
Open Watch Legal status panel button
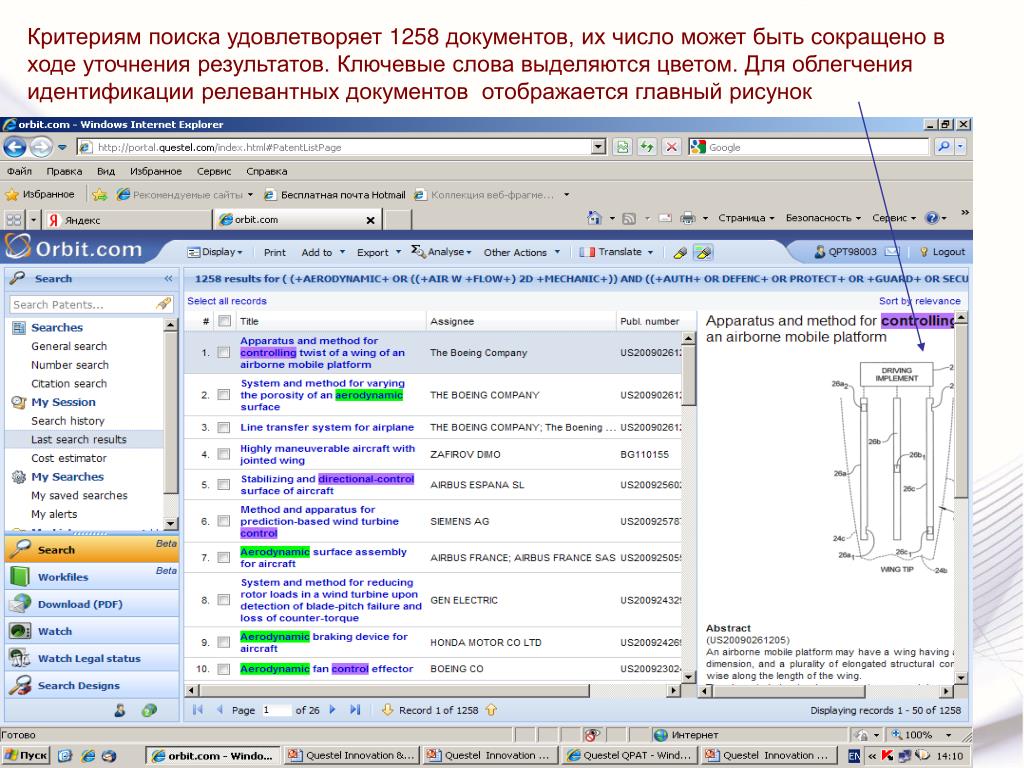coord(92,658)
